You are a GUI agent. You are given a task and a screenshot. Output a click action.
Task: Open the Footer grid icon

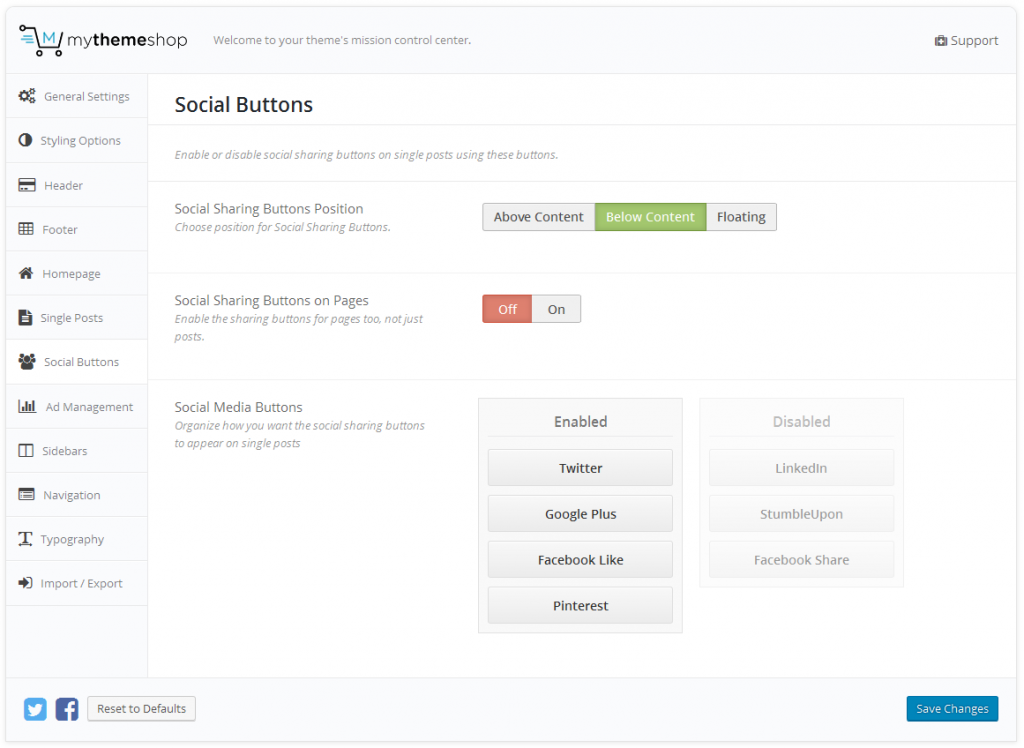coord(25,229)
